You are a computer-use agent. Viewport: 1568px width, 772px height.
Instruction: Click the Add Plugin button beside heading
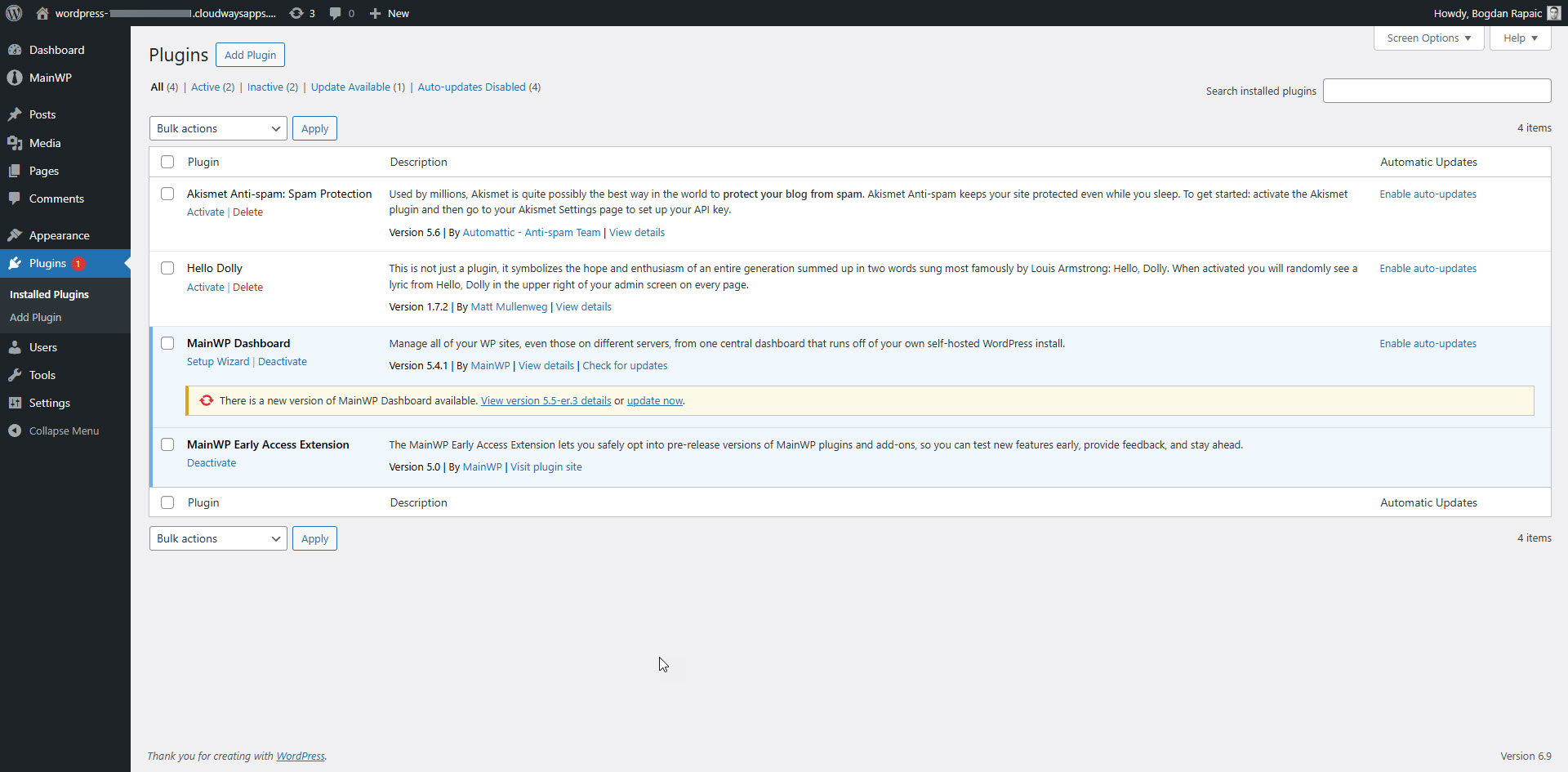click(250, 55)
